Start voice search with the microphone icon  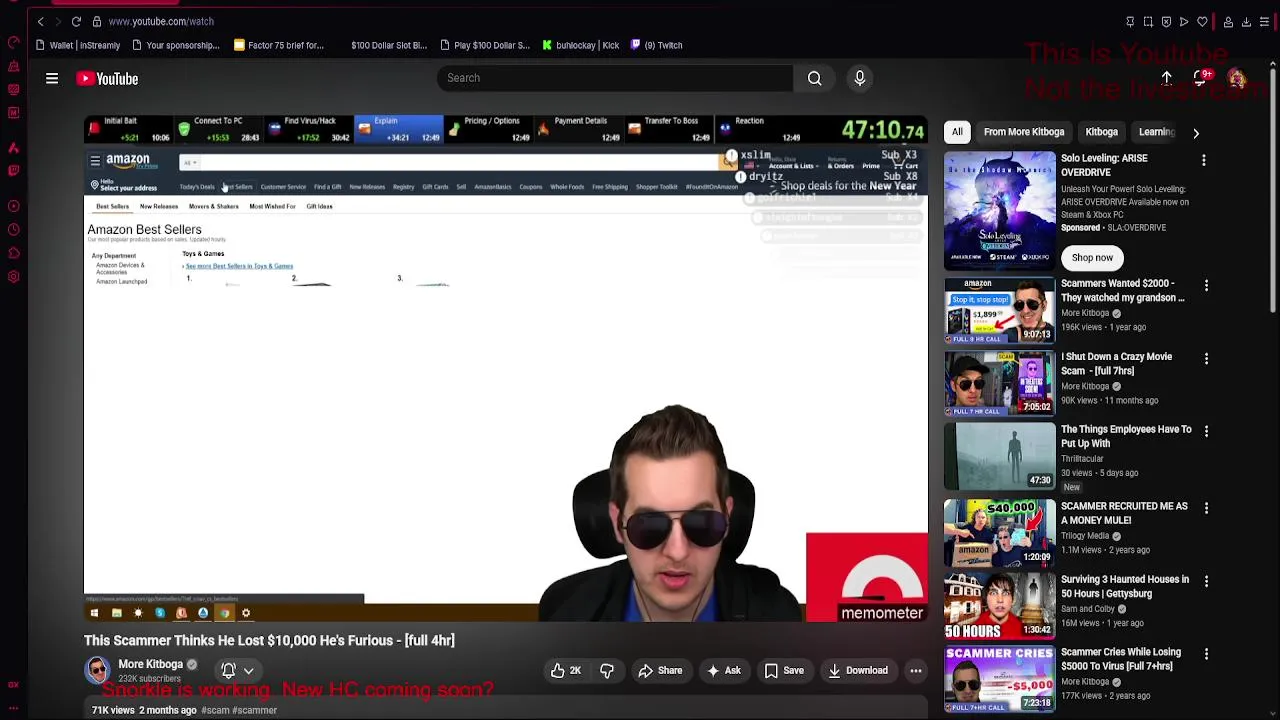point(860,78)
